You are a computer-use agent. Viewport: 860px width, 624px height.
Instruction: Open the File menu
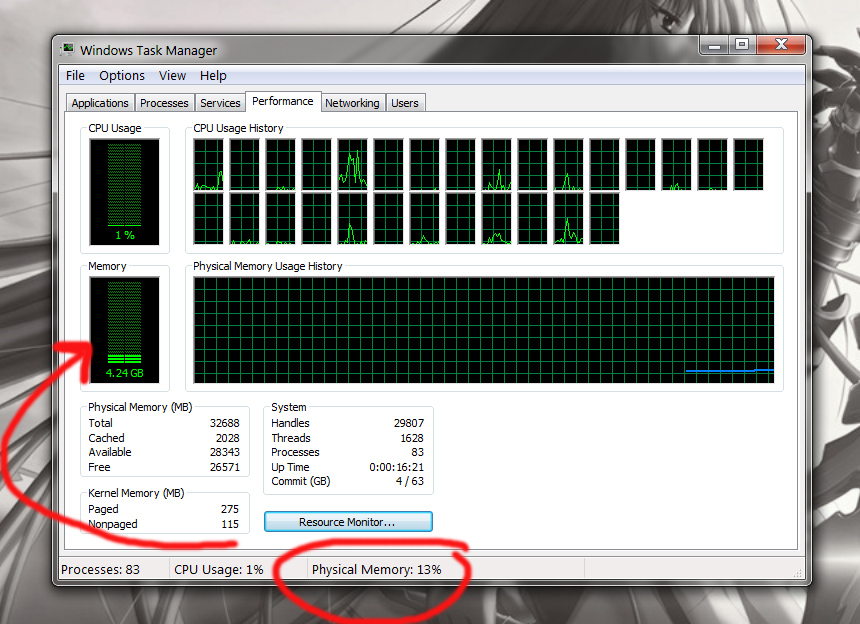pyautogui.click(x=75, y=76)
